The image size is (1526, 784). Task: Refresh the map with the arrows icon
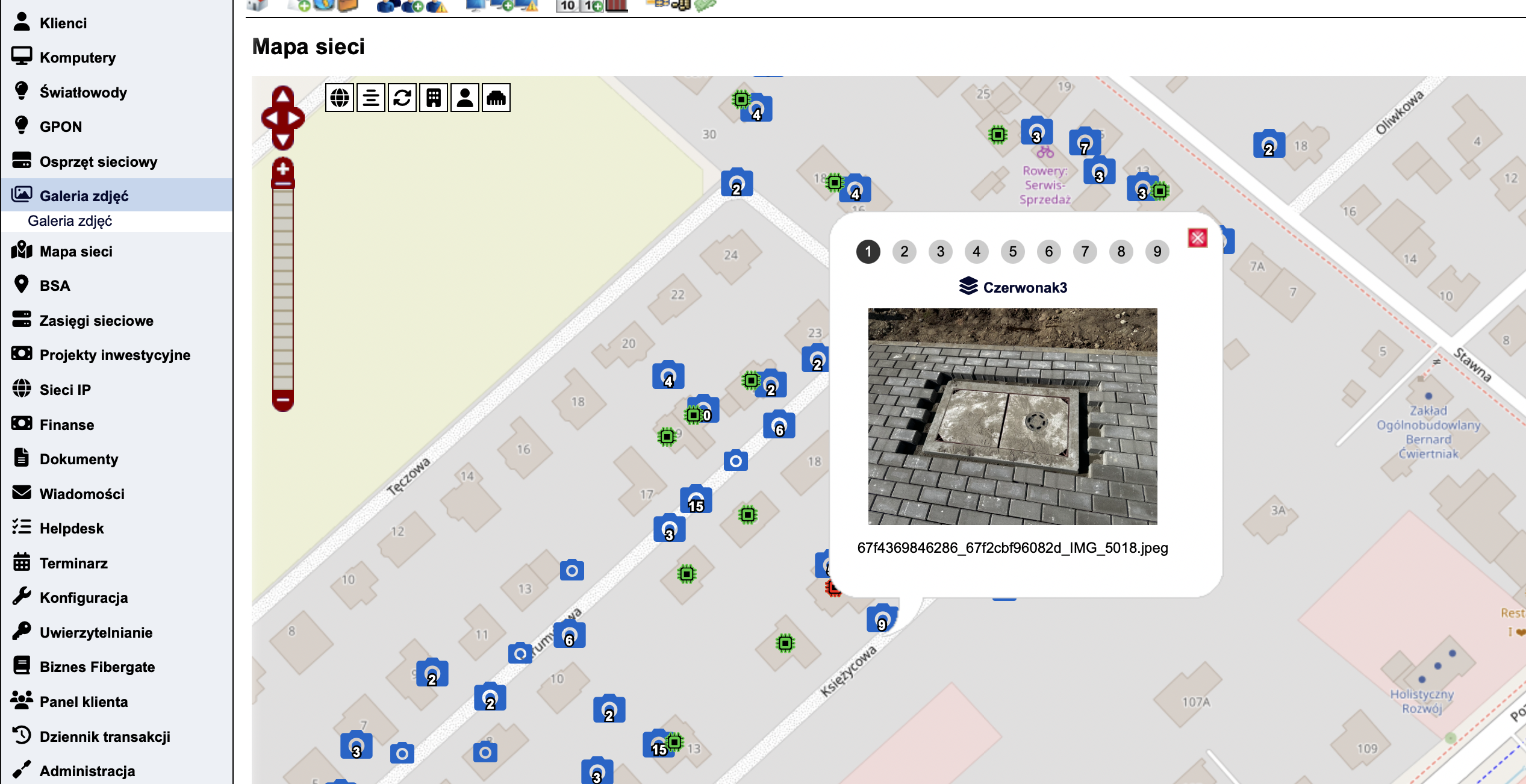(402, 98)
